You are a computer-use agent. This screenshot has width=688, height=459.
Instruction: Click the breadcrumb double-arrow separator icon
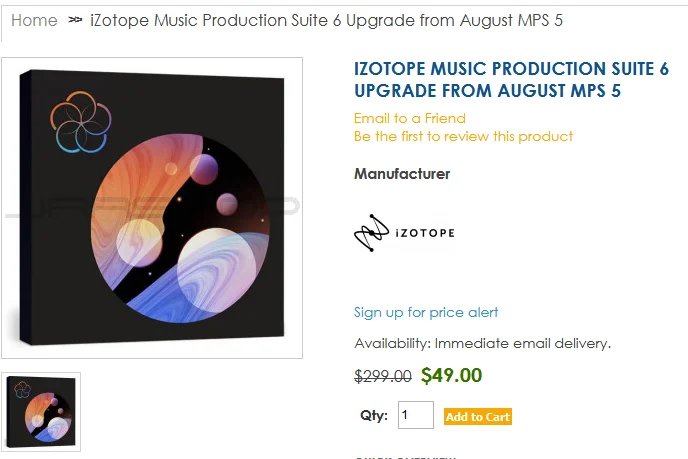75,20
